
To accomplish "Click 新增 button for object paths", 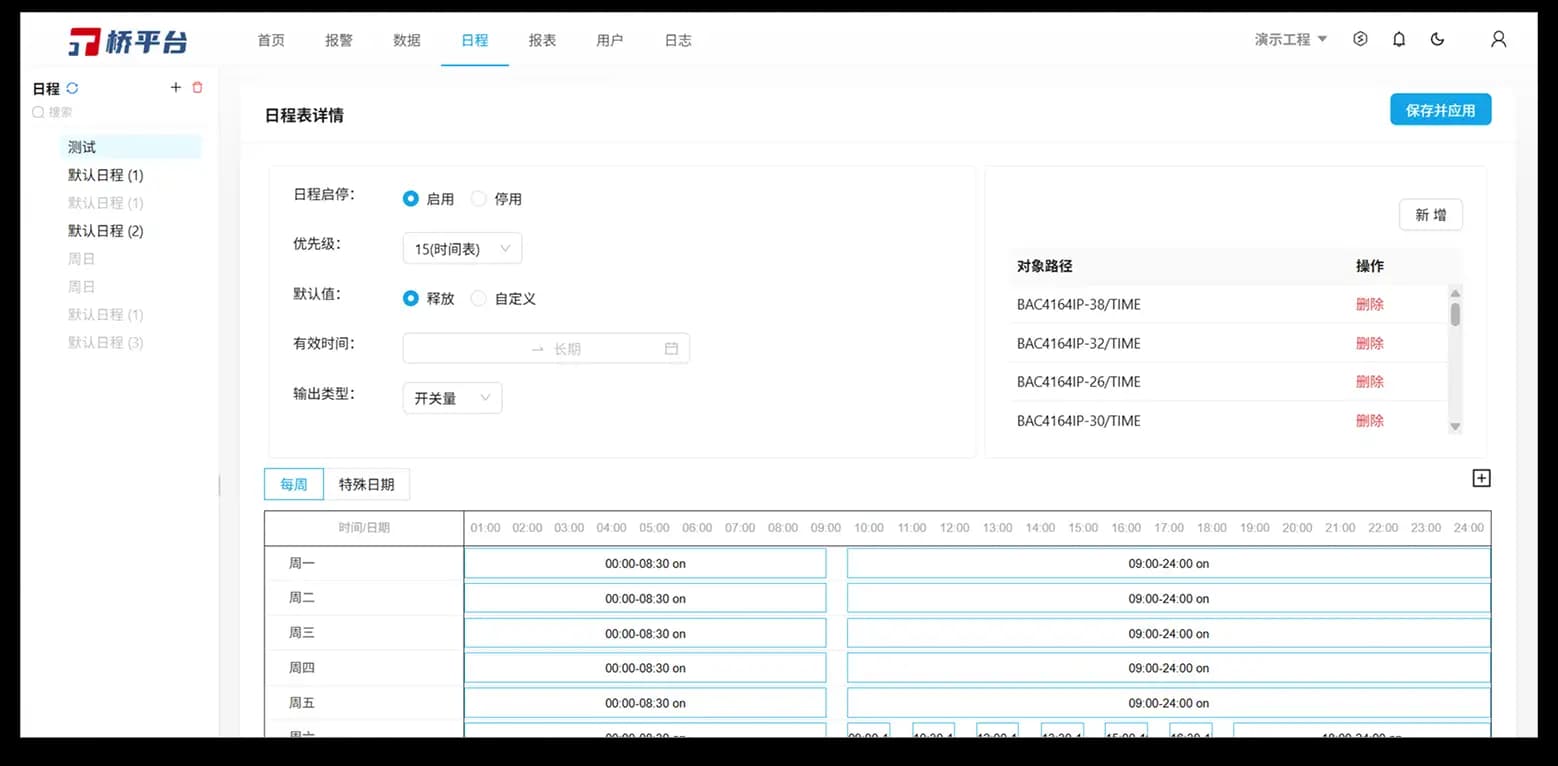I will 1430,215.
